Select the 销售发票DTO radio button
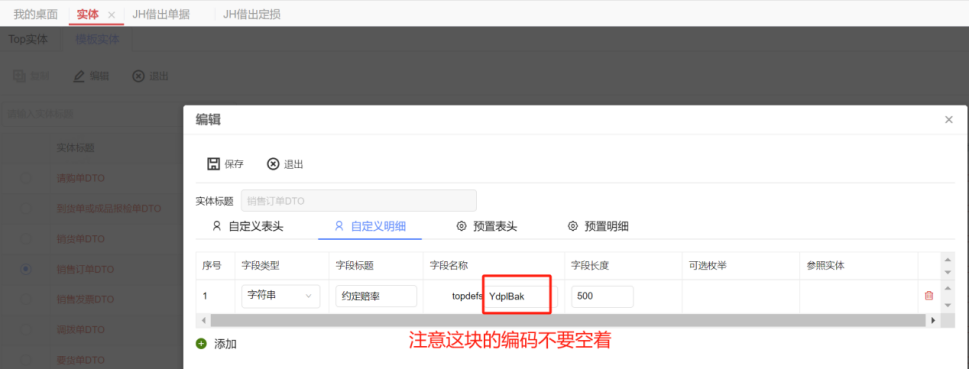This screenshot has width=969, height=369. click(26, 299)
